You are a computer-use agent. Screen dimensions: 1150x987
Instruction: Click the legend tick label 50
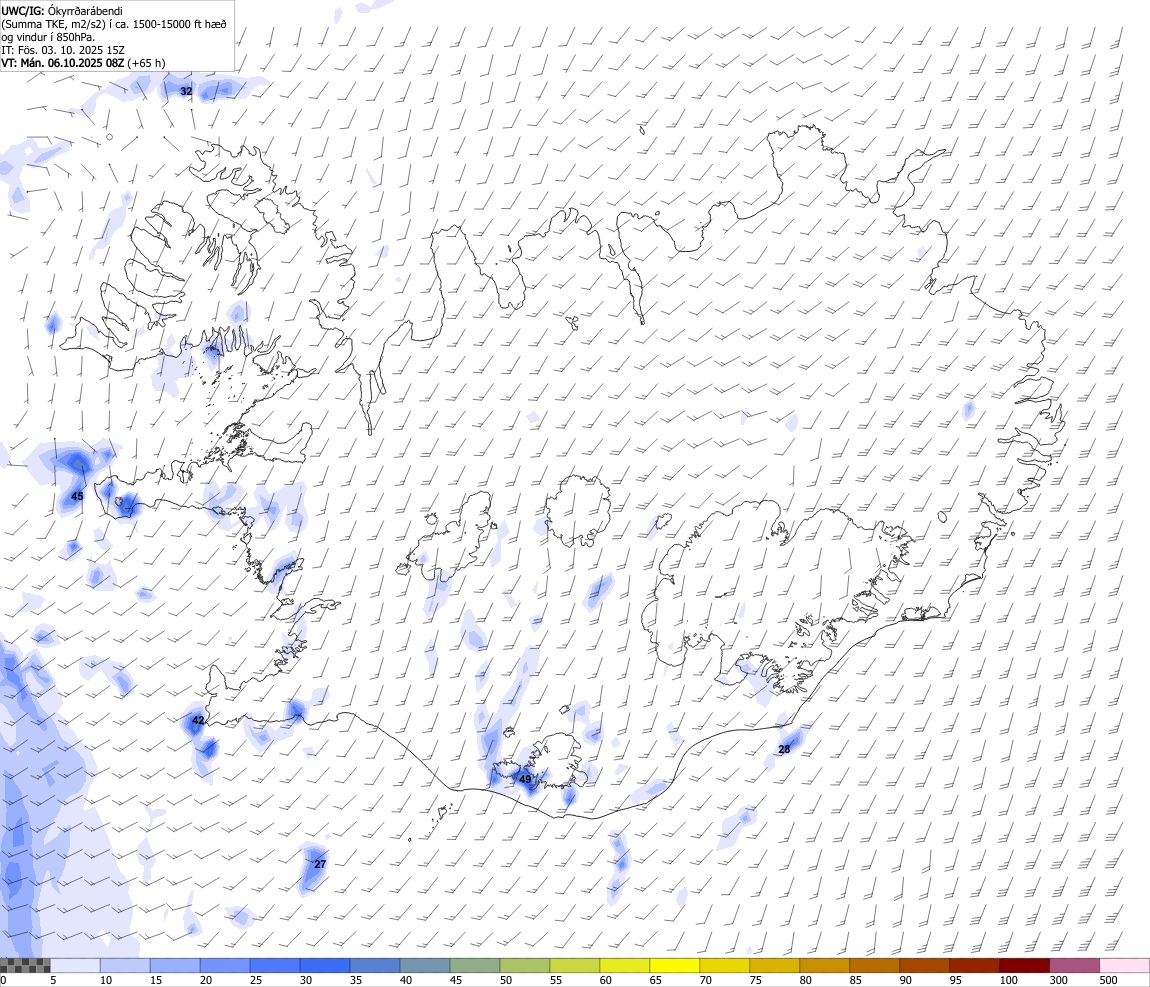(506, 980)
